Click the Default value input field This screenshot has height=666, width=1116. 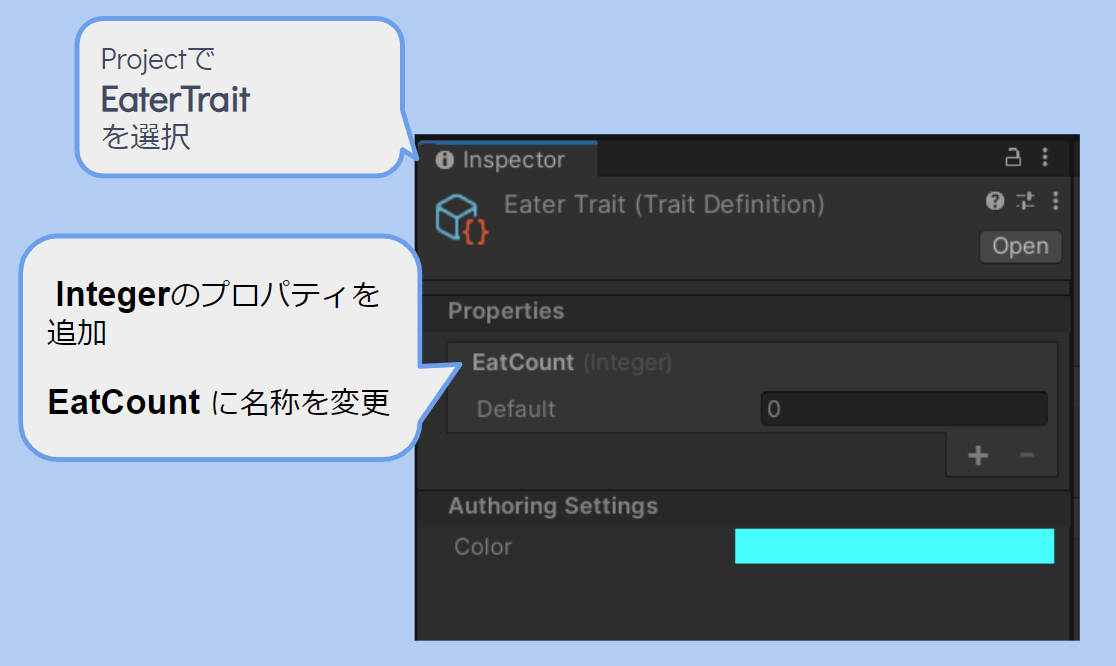tap(904, 408)
